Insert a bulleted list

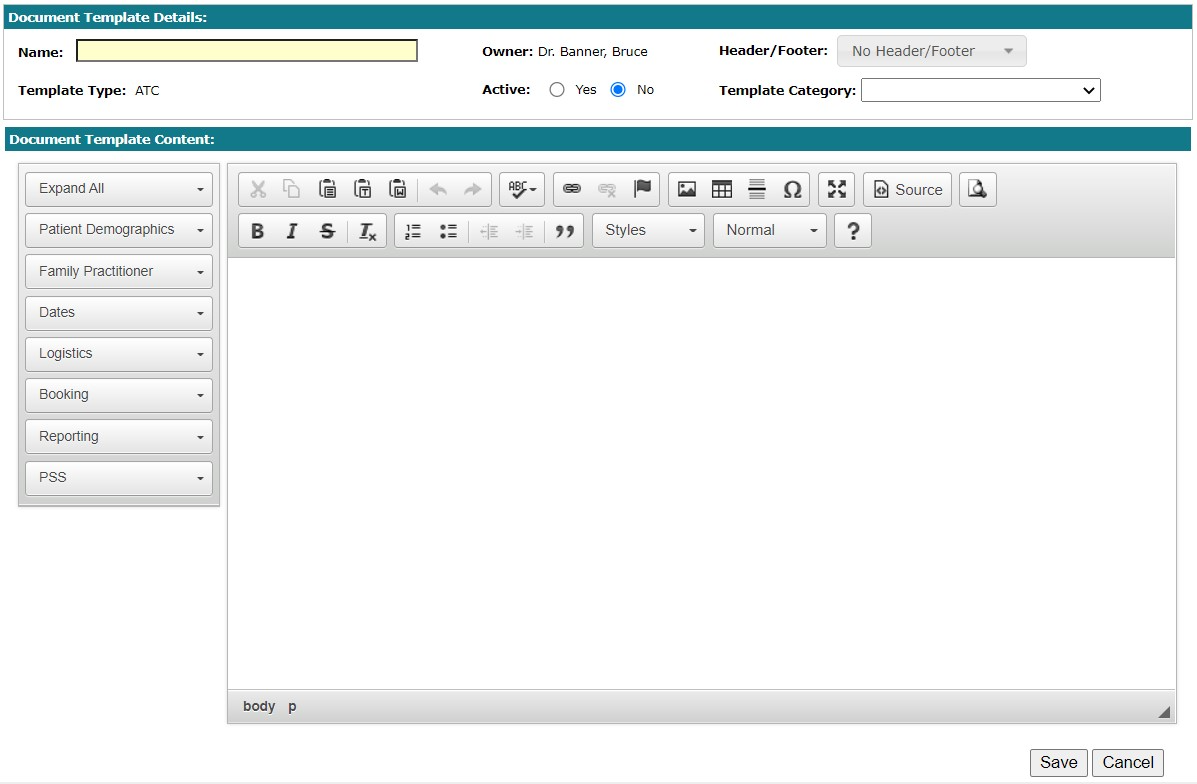tap(448, 231)
